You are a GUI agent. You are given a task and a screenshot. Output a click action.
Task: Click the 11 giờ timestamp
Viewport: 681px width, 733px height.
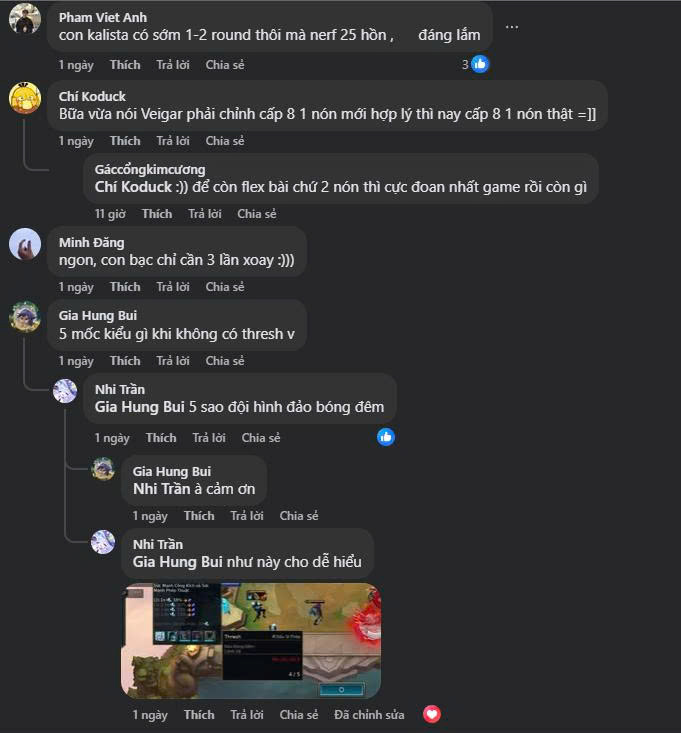point(110,214)
